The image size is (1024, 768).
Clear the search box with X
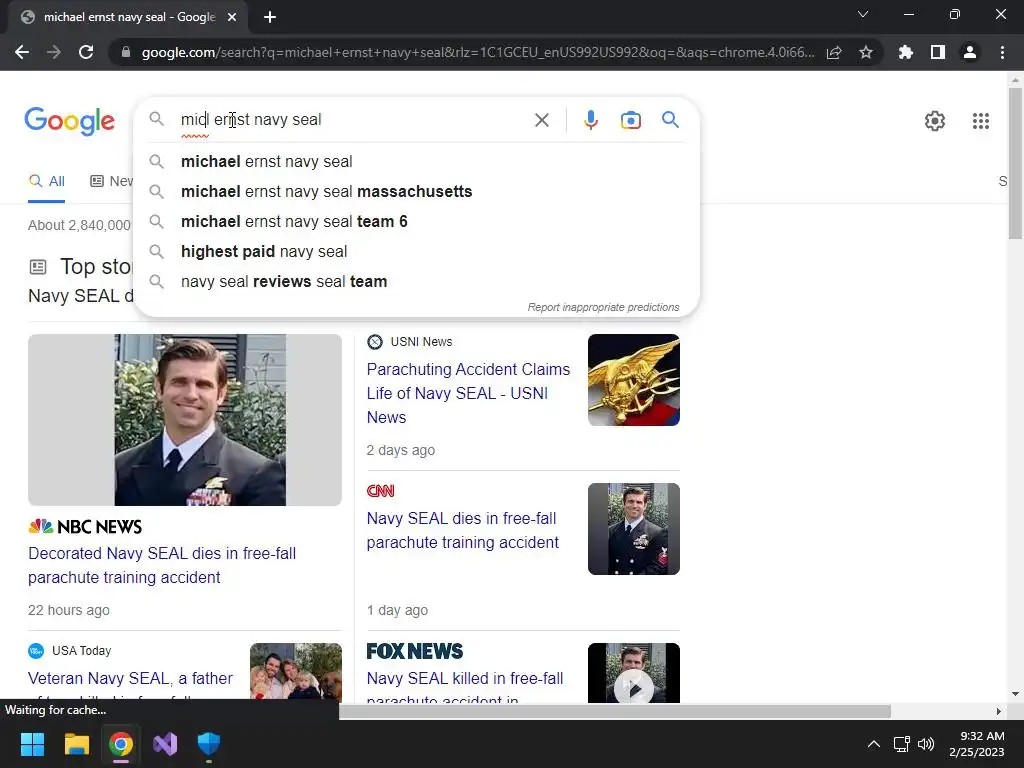[541, 120]
